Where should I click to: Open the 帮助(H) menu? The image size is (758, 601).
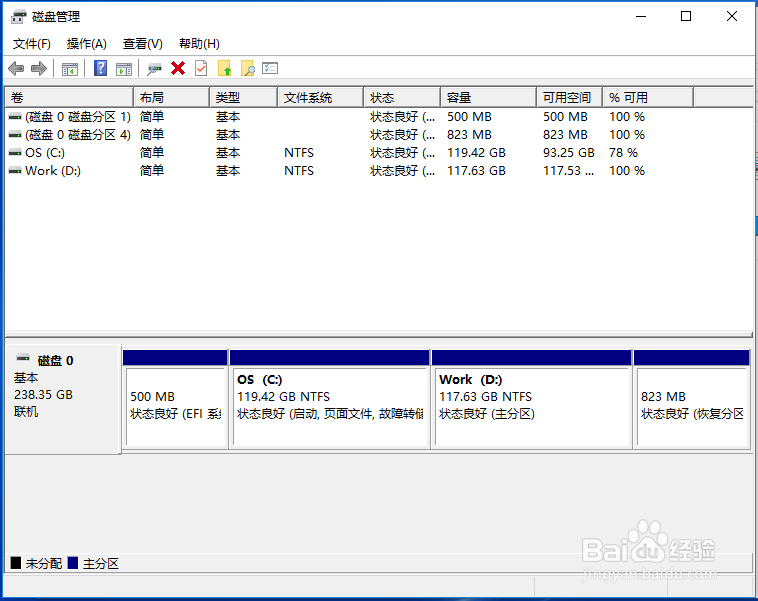click(199, 44)
